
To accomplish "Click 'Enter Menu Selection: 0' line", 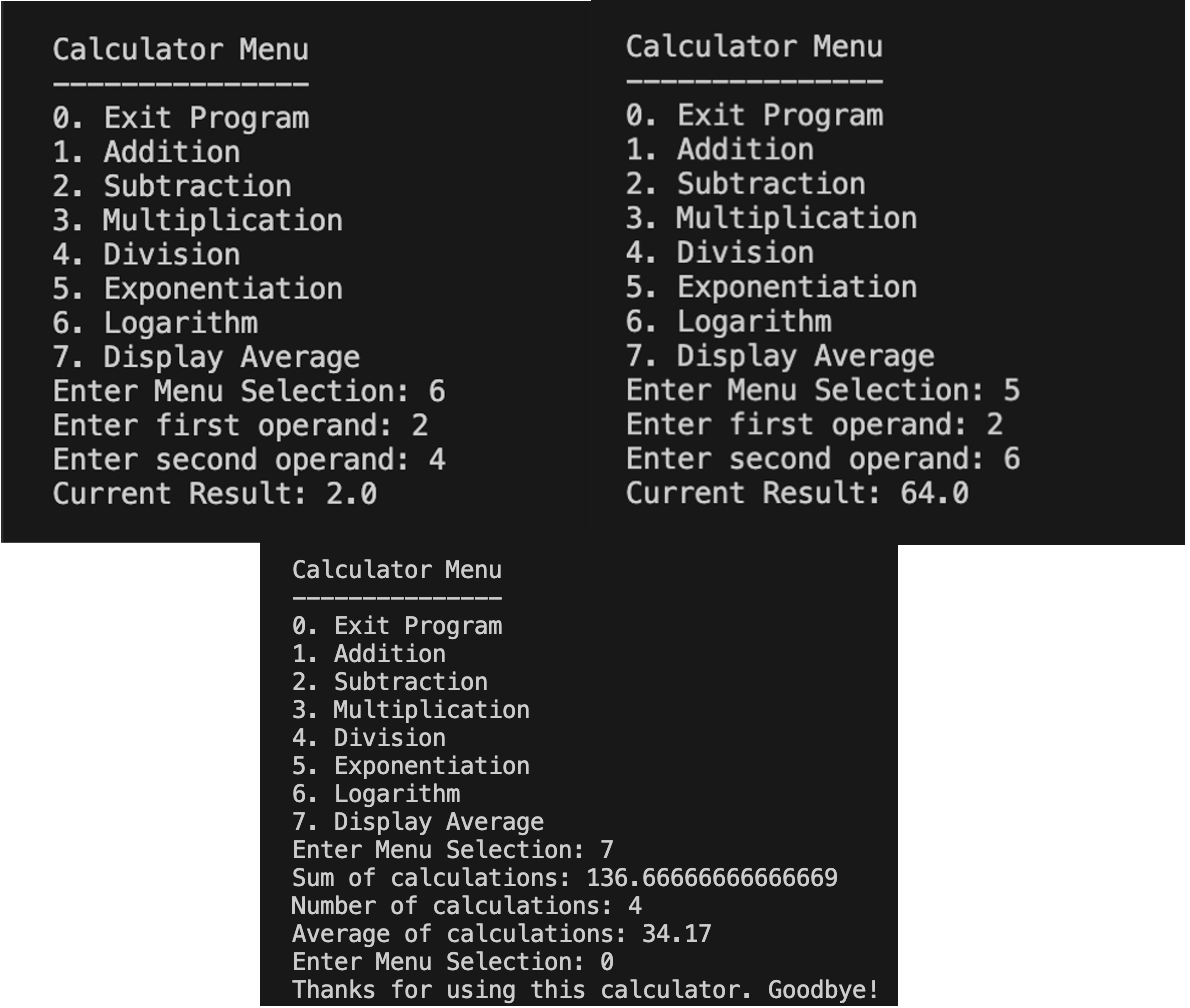I will (x=452, y=962).
